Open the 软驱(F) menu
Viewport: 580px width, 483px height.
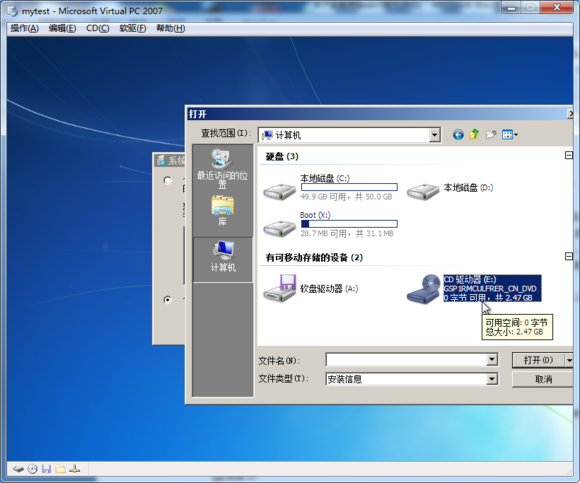[133, 28]
